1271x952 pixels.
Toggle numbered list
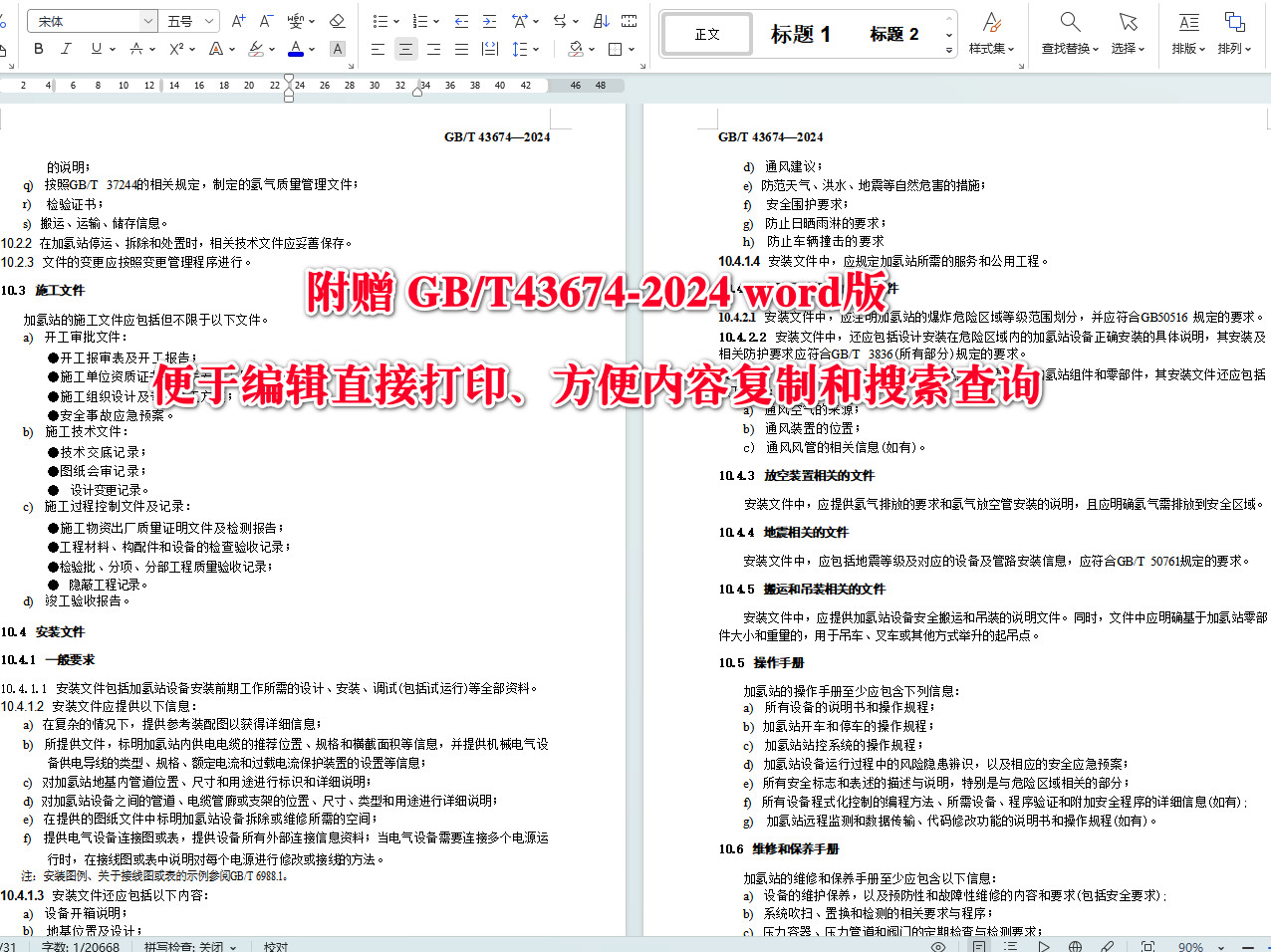pyautogui.click(x=419, y=21)
